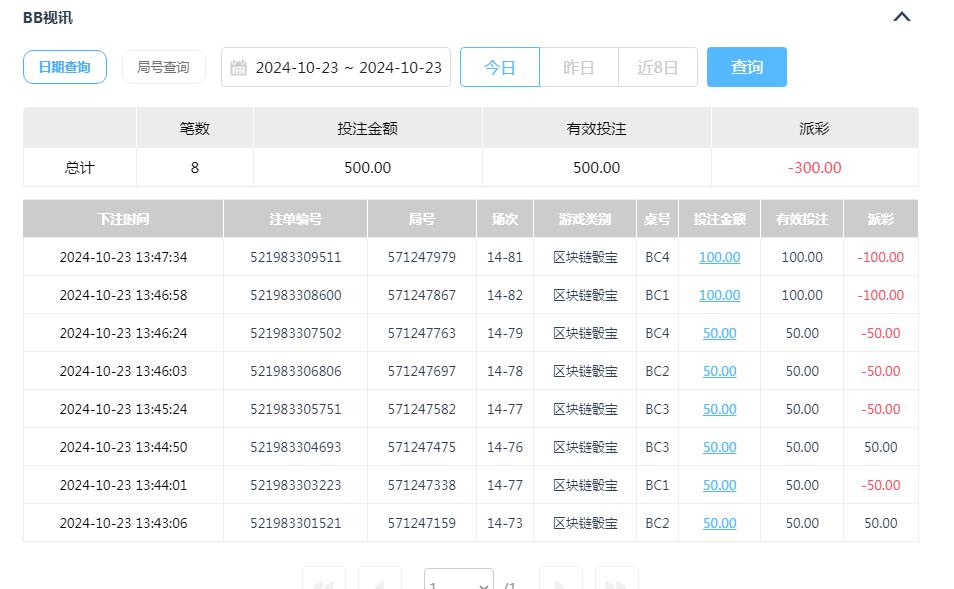Click the next page arrow icon

[x=560, y=580]
